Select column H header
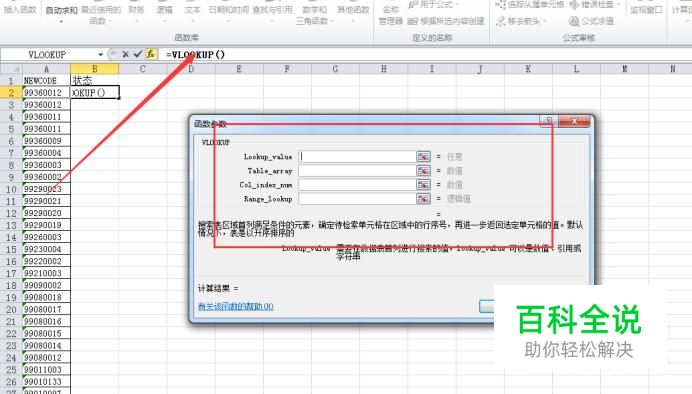This screenshot has width=692, height=394. [384, 69]
